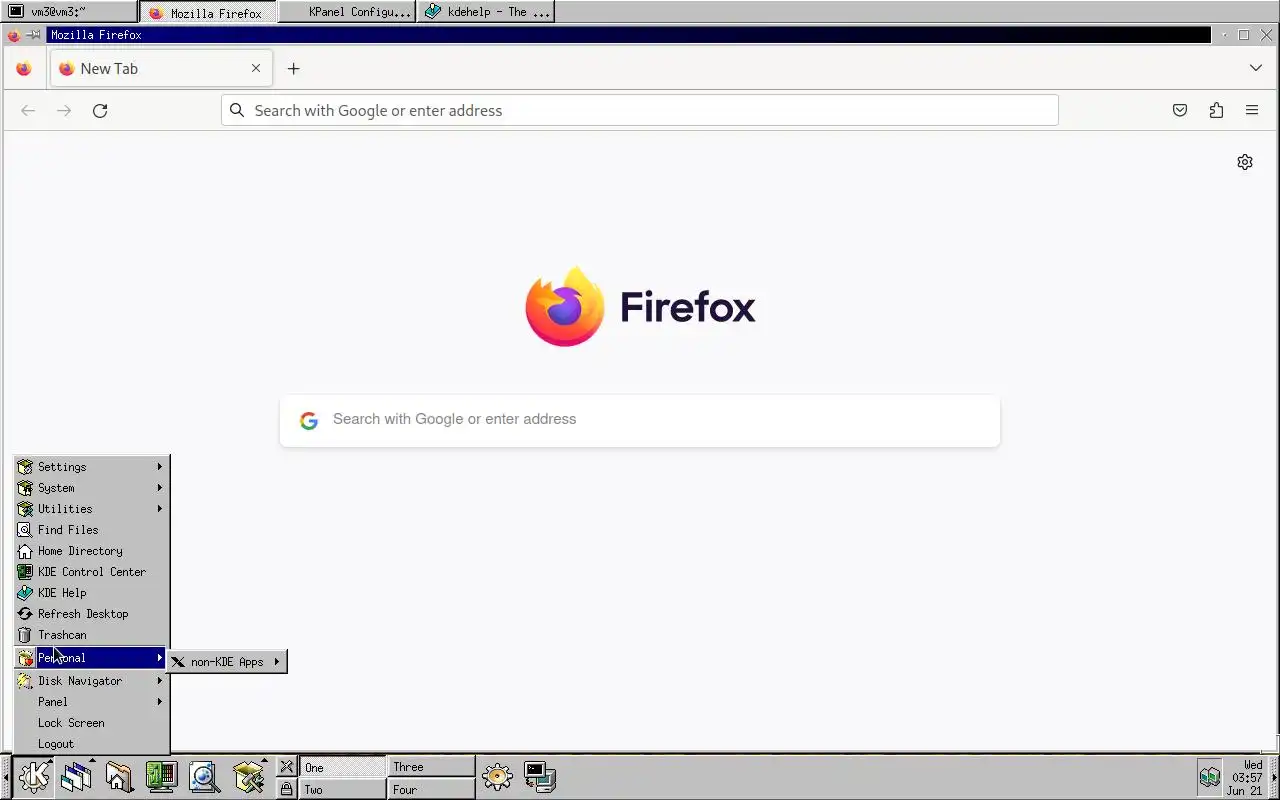Choose Lock Screen menu entry
This screenshot has width=1280, height=800.
point(92,723)
